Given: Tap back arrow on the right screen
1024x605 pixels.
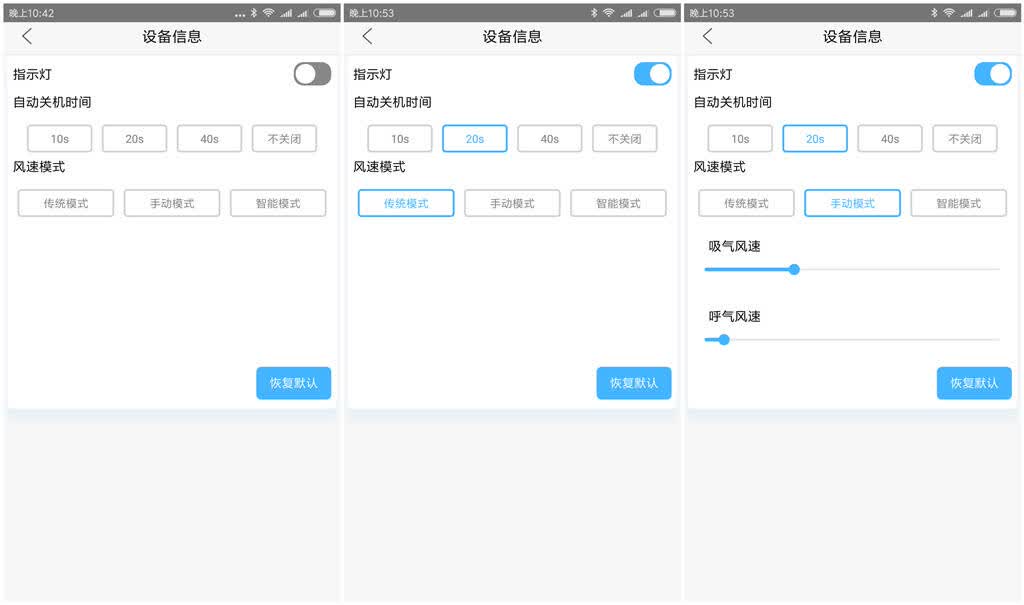Looking at the screenshot, I should click(x=707, y=37).
